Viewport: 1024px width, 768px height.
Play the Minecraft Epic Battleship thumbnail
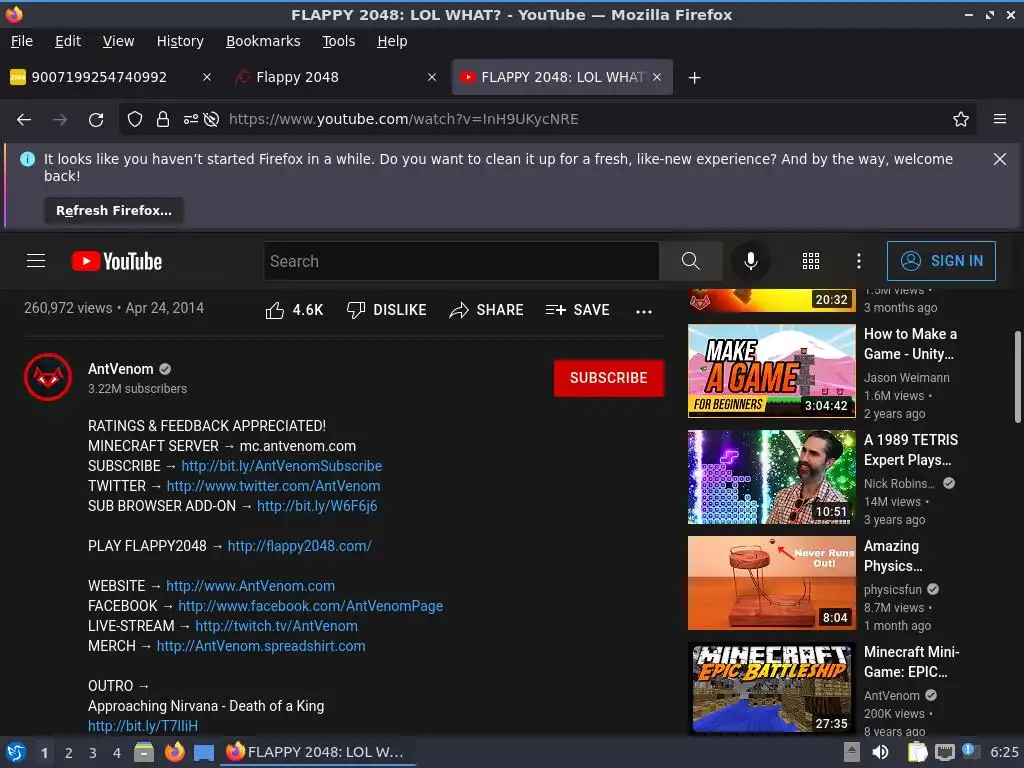[x=771, y=688]
